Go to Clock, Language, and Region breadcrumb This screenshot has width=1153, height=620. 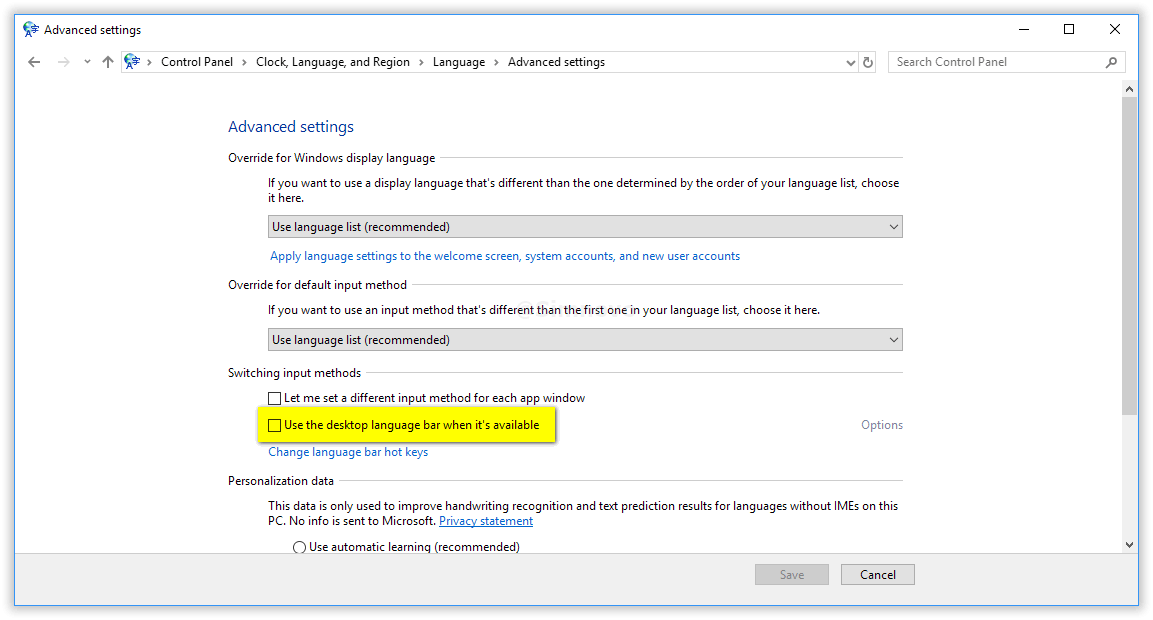[x=332, y=62]
